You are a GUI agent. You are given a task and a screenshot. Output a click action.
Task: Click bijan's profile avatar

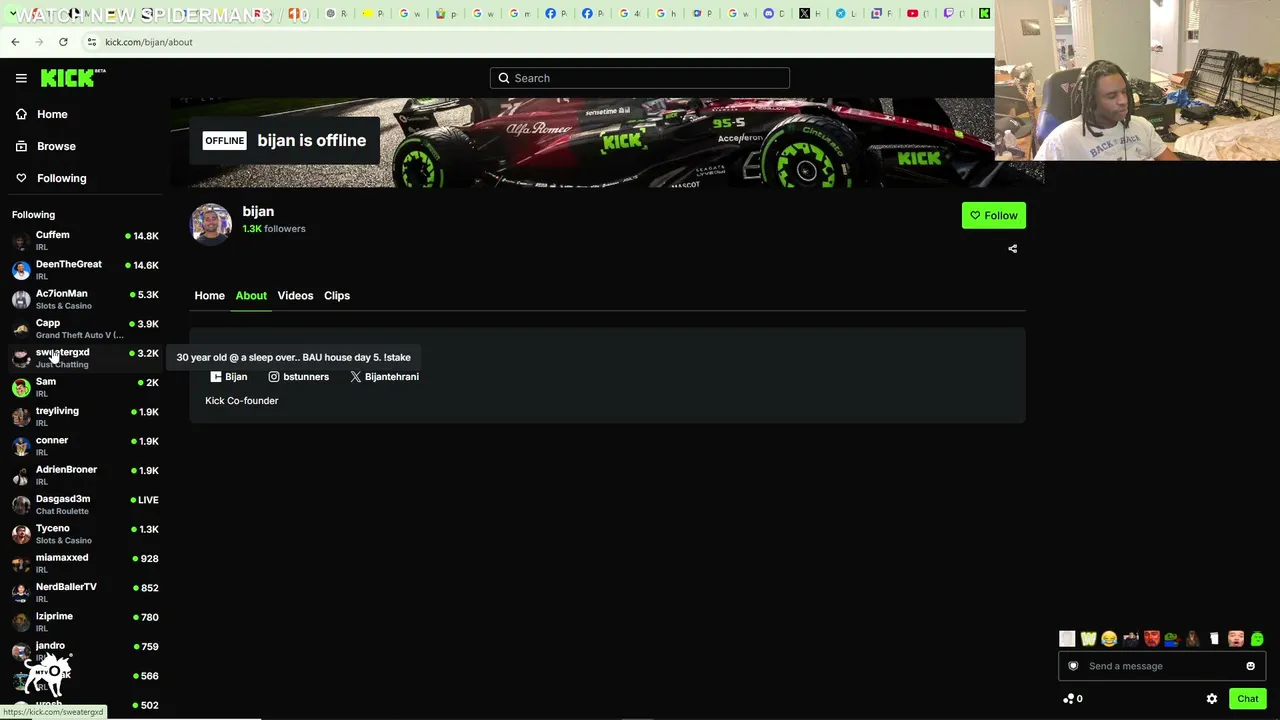coord(211,224)
